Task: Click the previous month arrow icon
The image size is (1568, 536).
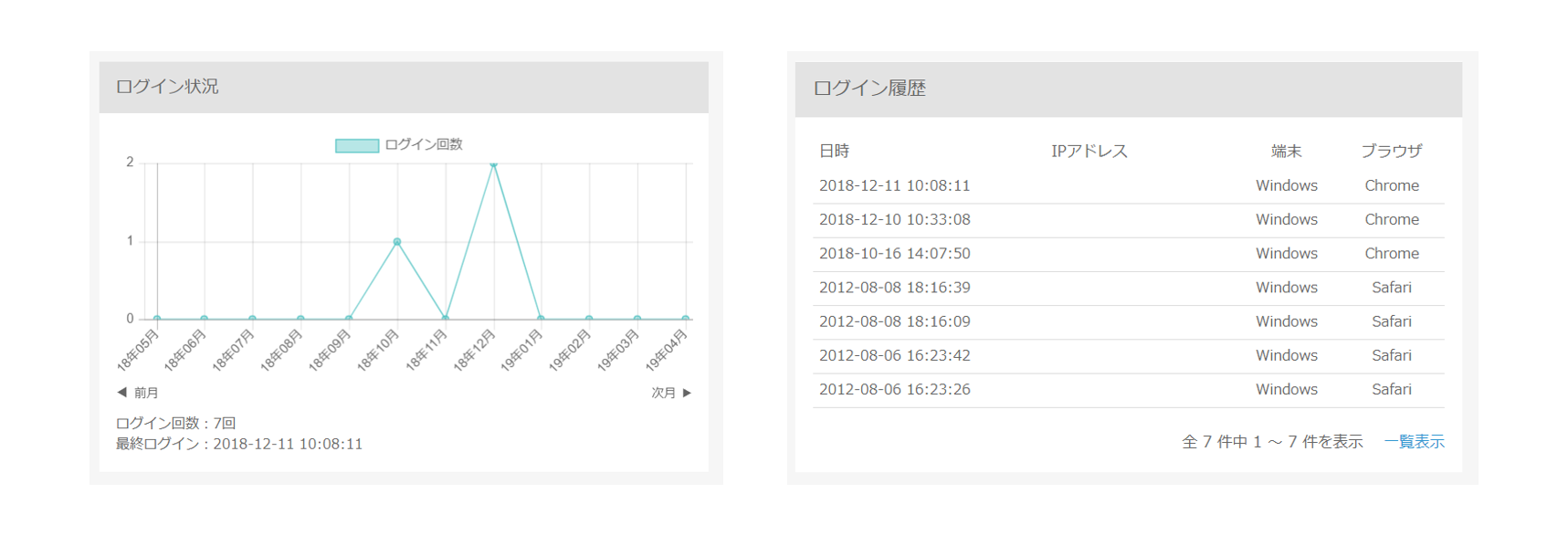Action: [x=121, y=393]
